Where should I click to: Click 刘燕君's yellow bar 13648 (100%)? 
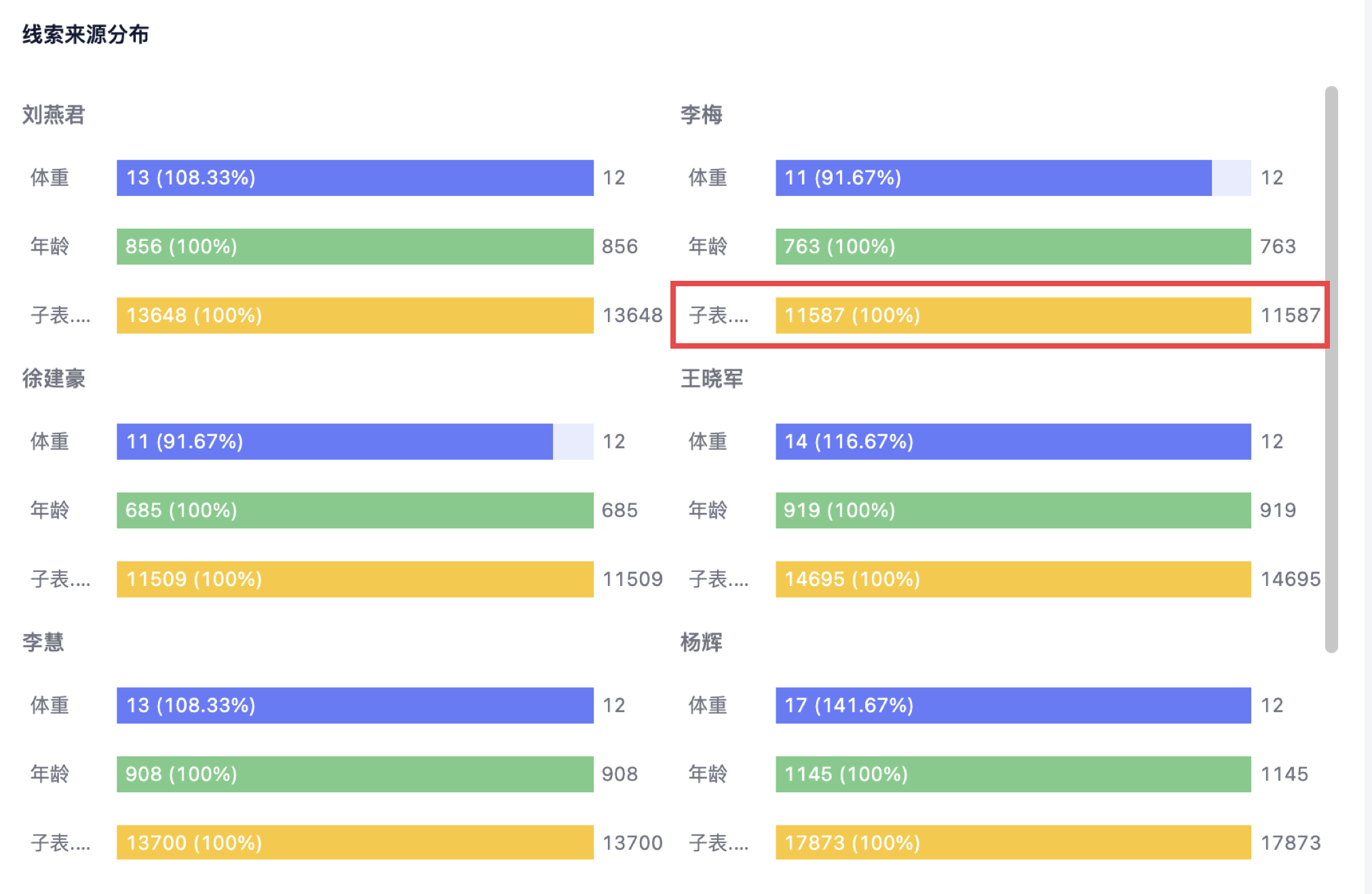tap(355, 315)
